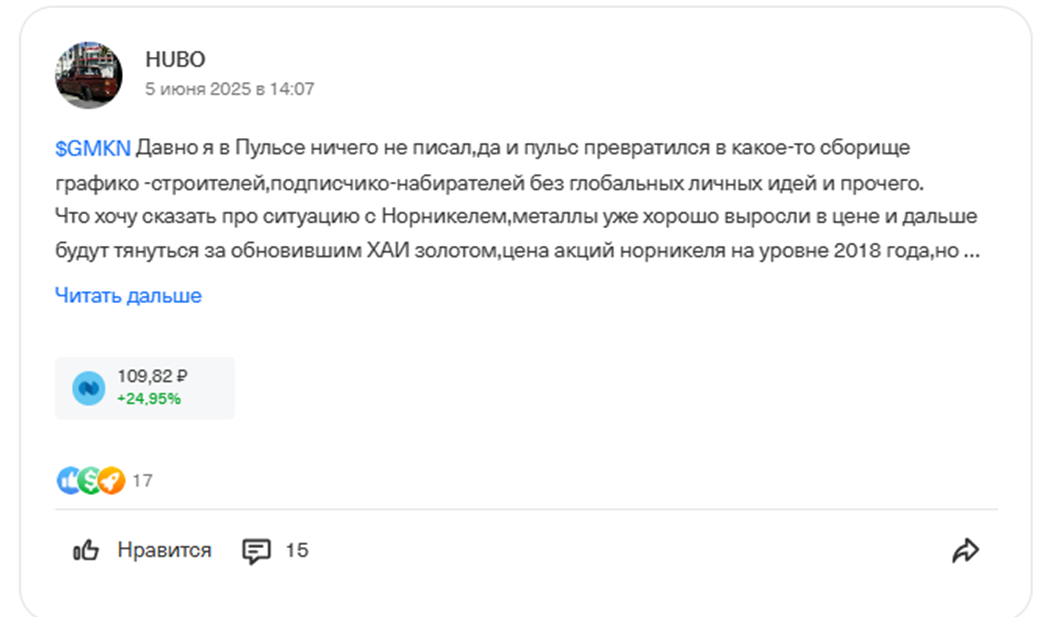
Task: Click the reaction count 17
Action: tap(140, 481)
